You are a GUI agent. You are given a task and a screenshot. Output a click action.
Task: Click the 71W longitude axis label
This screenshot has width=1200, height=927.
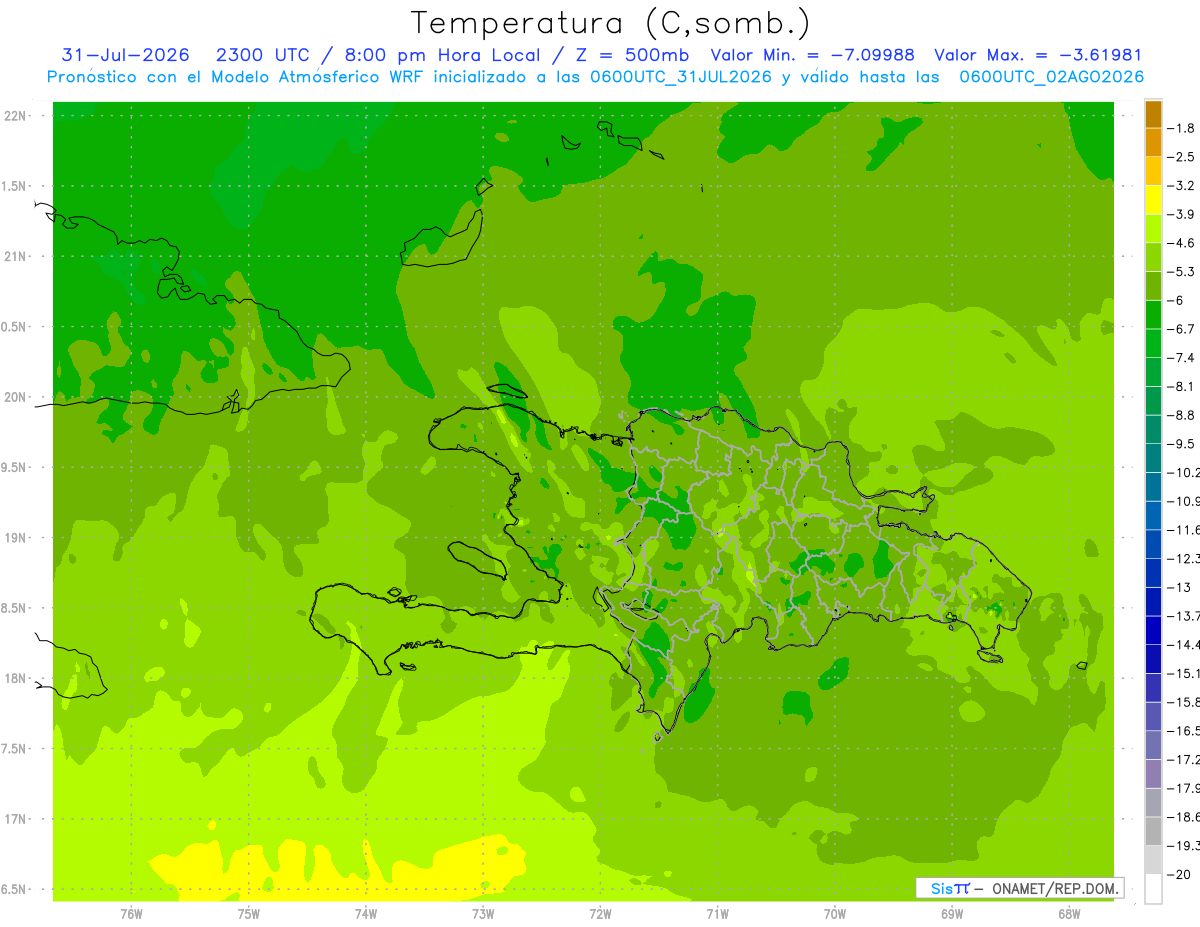(717, 915)
